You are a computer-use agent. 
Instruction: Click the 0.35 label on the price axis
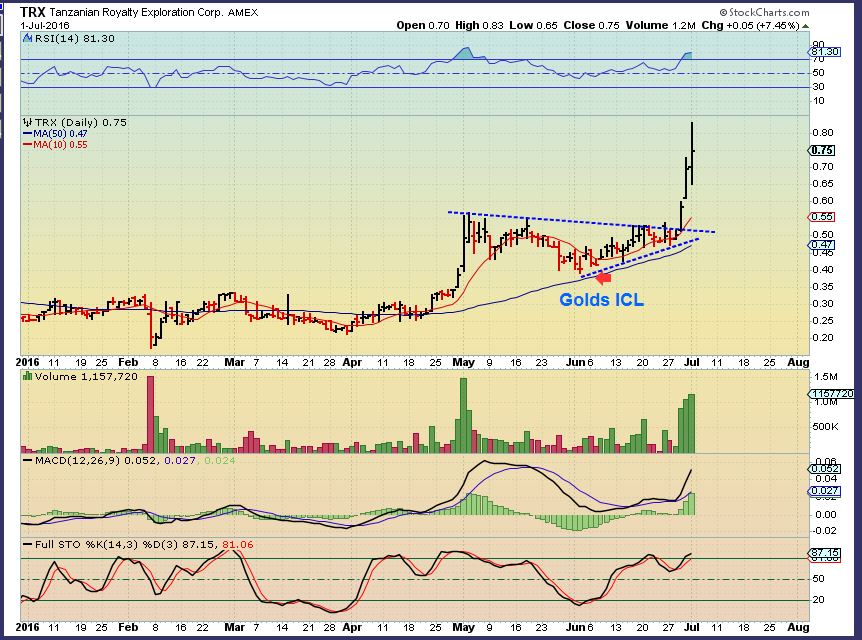822,286
